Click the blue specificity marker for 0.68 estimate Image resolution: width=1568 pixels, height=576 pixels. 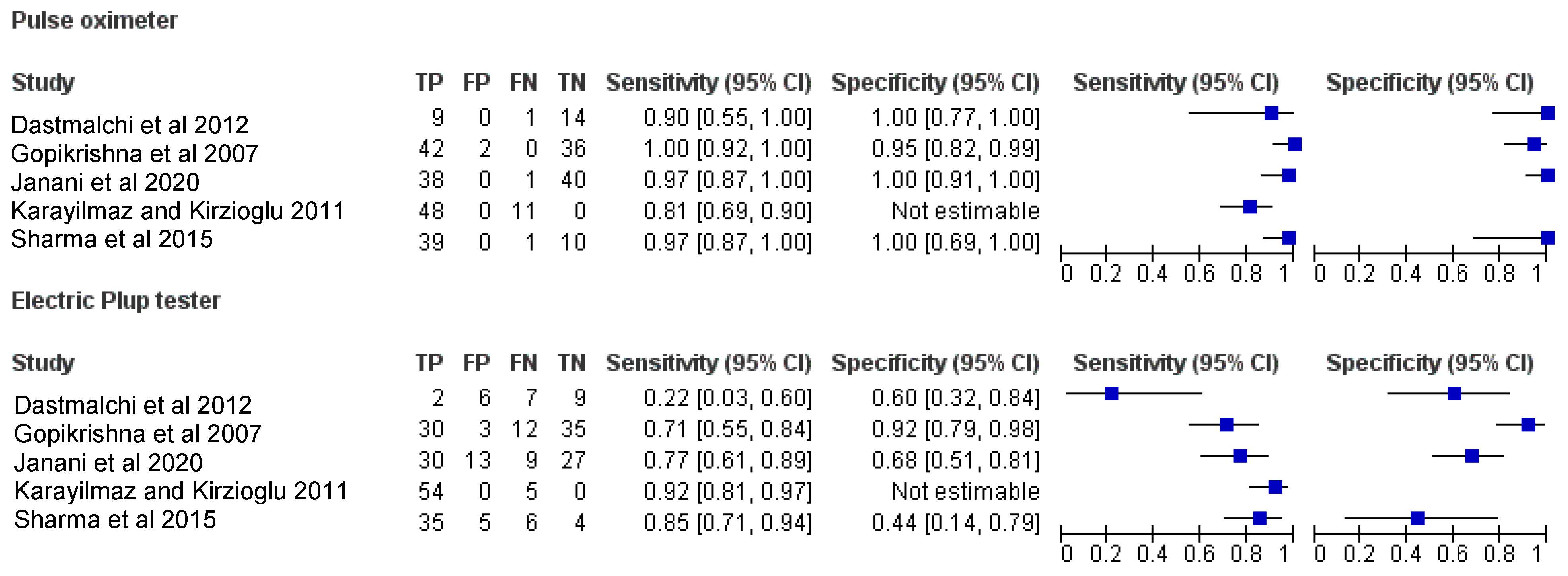click(1472, 456)
